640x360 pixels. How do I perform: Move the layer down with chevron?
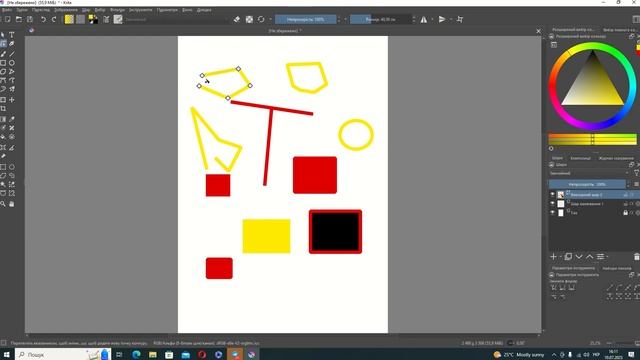tap(579, 256)
